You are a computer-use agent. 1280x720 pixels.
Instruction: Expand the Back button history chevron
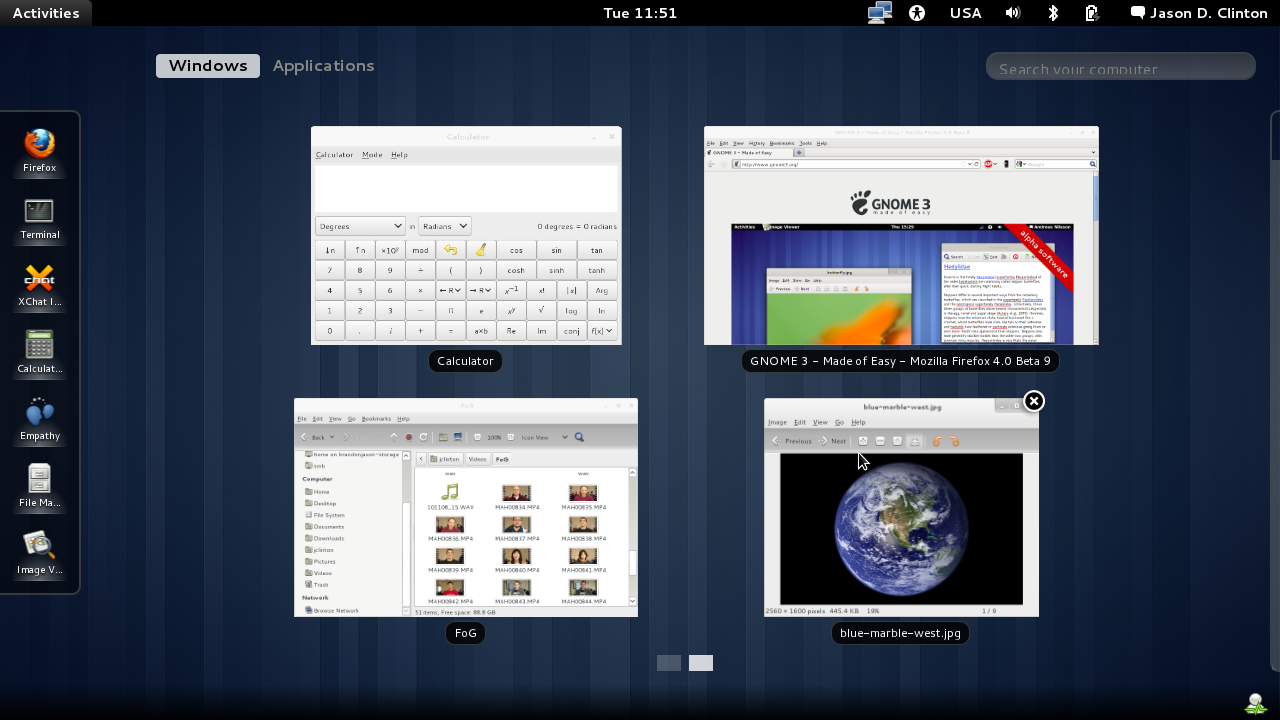coord(331,437)
